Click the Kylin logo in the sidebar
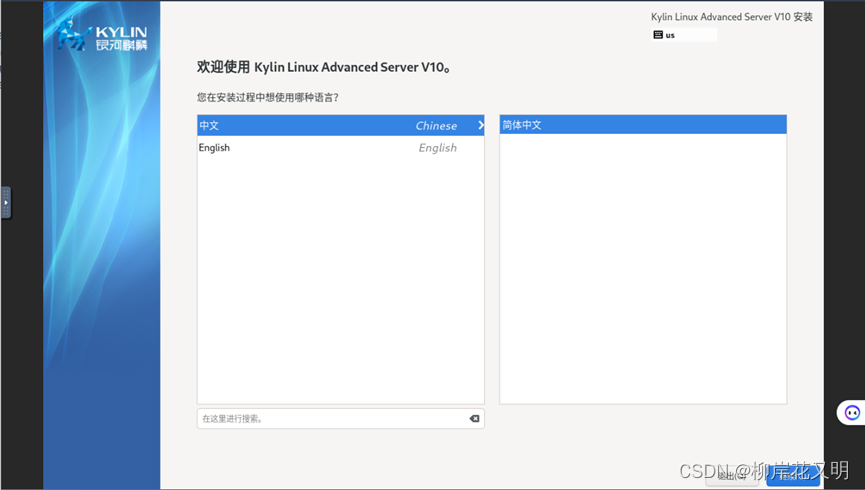 click(103, 36)
